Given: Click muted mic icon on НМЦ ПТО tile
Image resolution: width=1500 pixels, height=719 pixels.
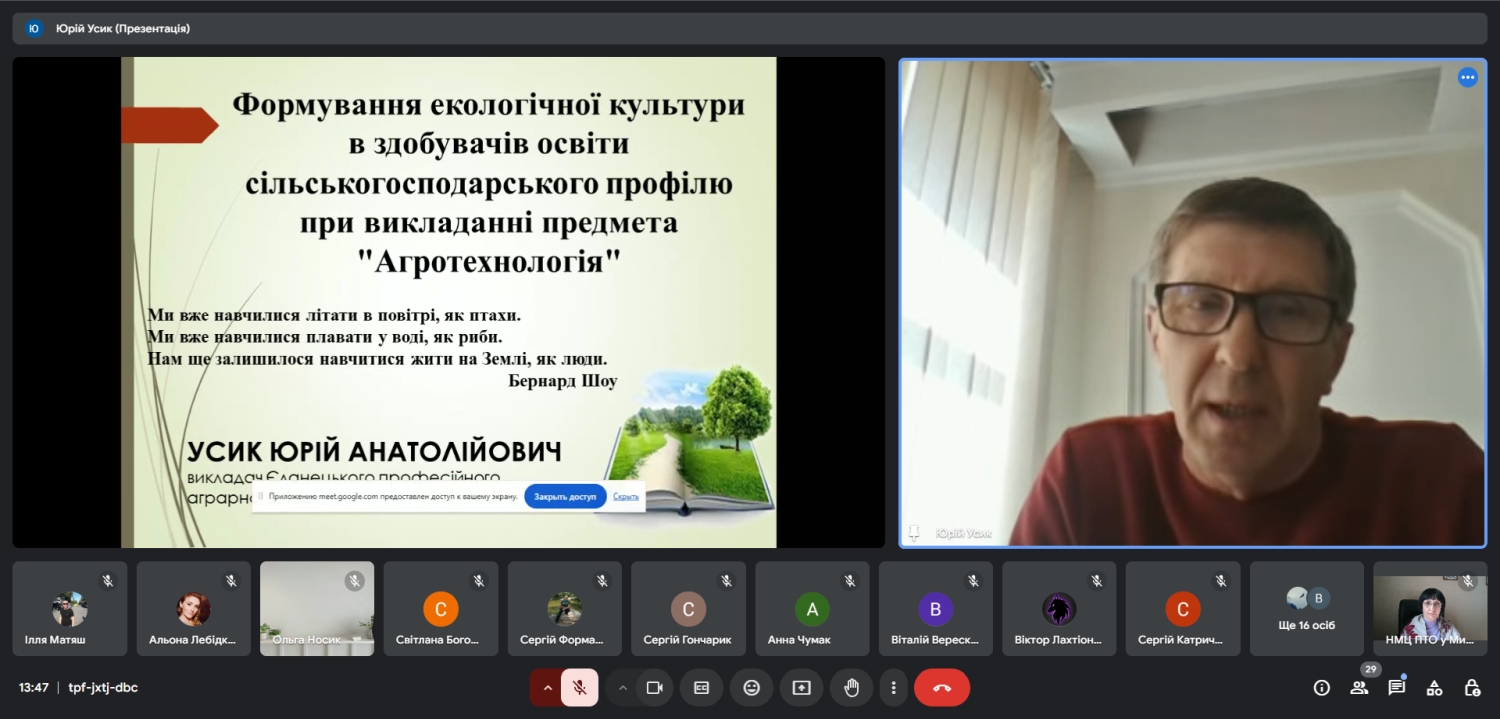Looking at the screenshot, I should click(x=1468, y=580).
